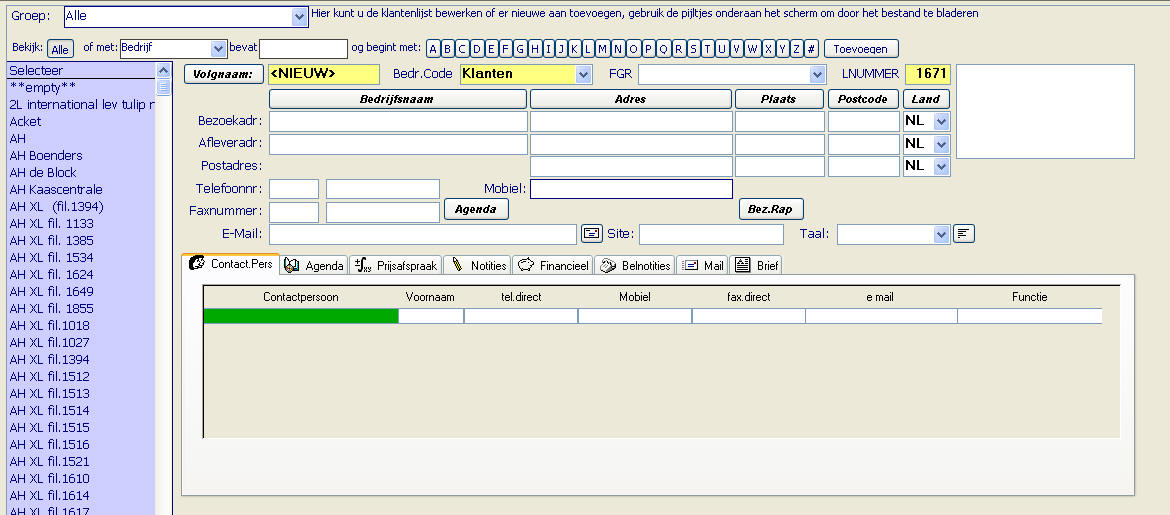Screen dimensions: 1170x515
Task: Click the Mobiel input field
Action: (631, 189)
